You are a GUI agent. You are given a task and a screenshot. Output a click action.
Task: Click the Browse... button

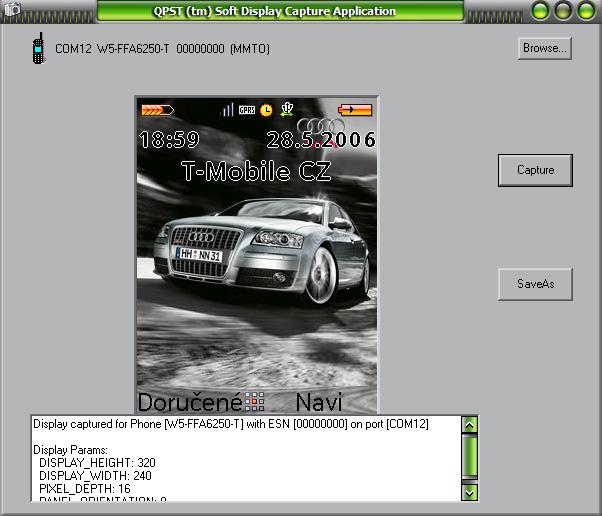tap(545, 48)
